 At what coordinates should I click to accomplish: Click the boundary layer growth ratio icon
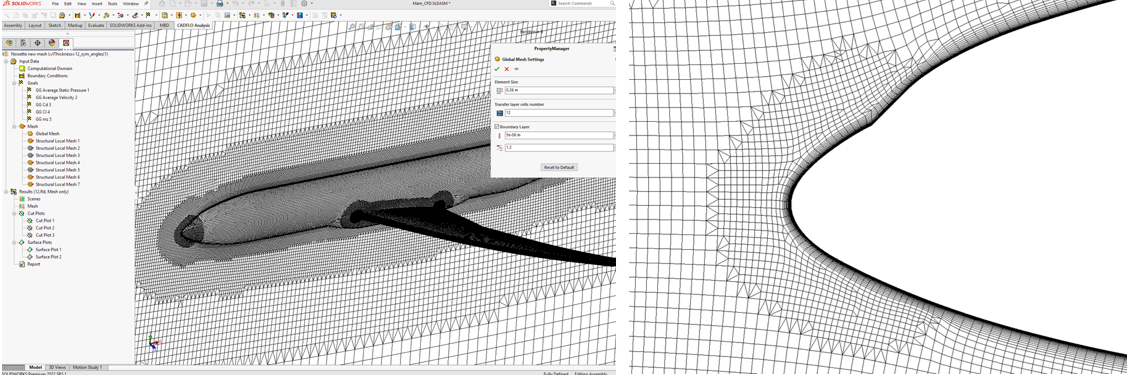click(x=500, y=147)
